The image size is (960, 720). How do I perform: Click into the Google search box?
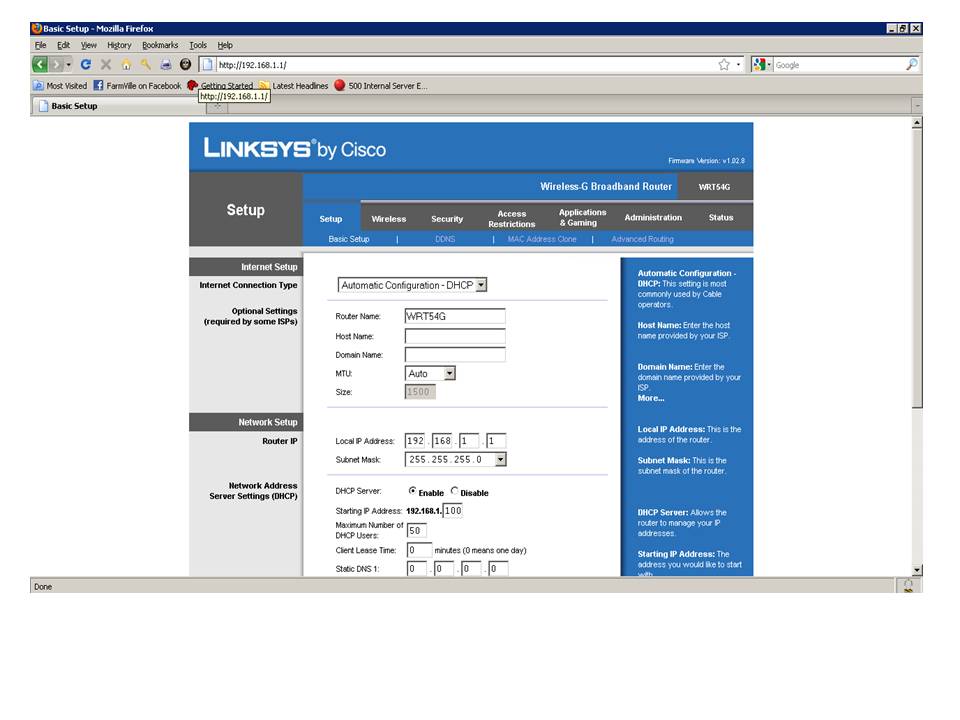tap(839, 64)
